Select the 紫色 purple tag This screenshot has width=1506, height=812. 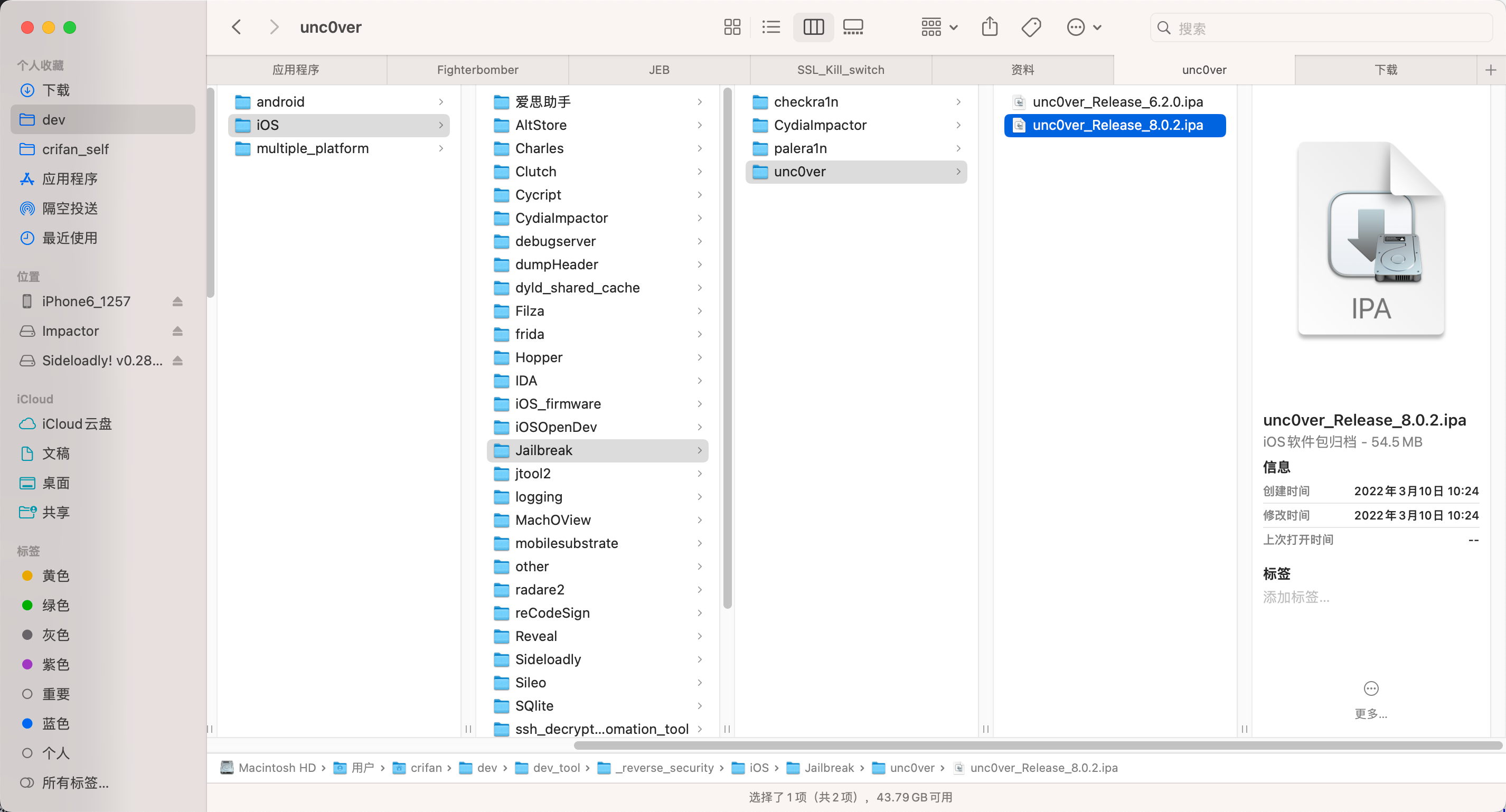point(103,664)
